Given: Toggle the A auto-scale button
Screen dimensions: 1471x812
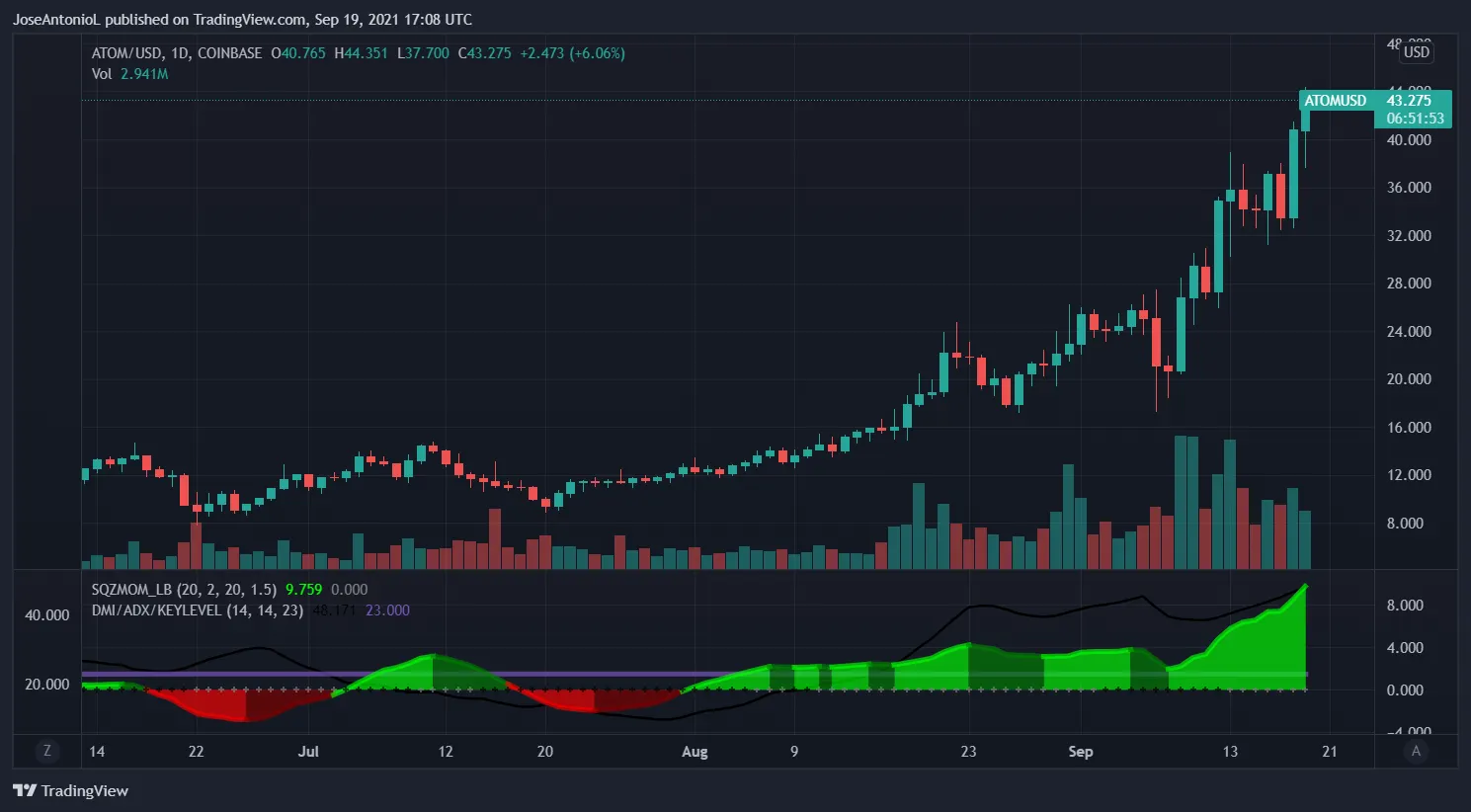Looking at the screenshot, I should tap(1416, 751).
